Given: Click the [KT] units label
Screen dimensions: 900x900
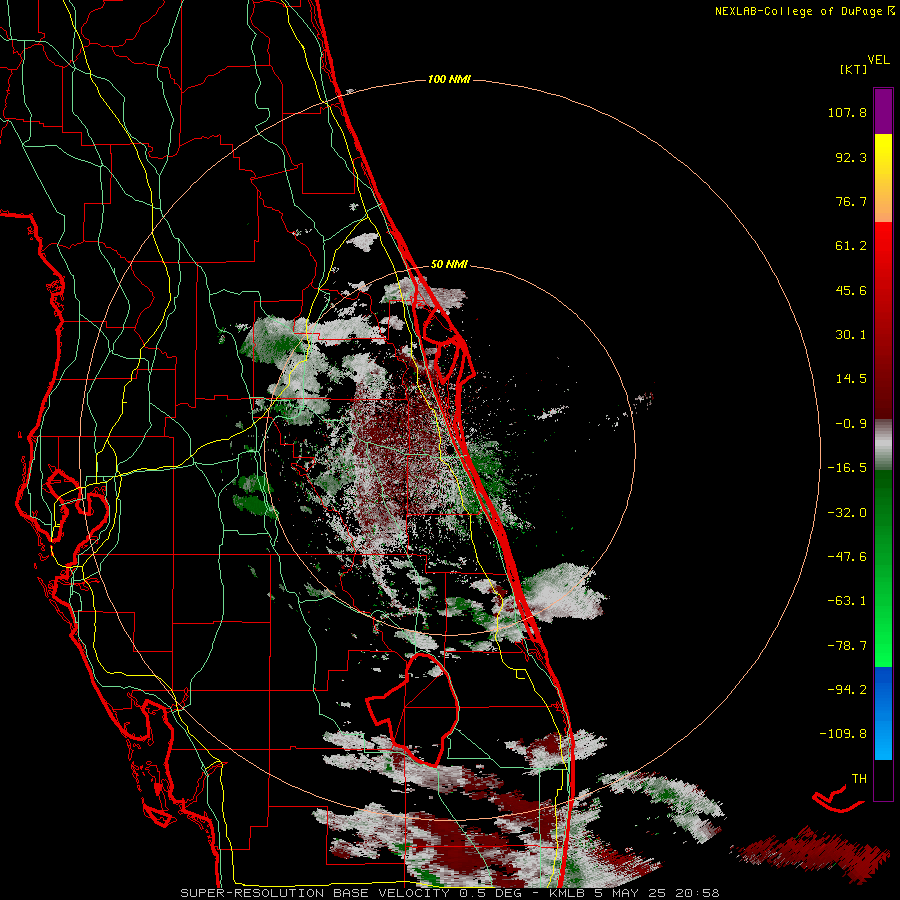Looking at the screenshot, I should pyautogui.click(x=853, y=69).
